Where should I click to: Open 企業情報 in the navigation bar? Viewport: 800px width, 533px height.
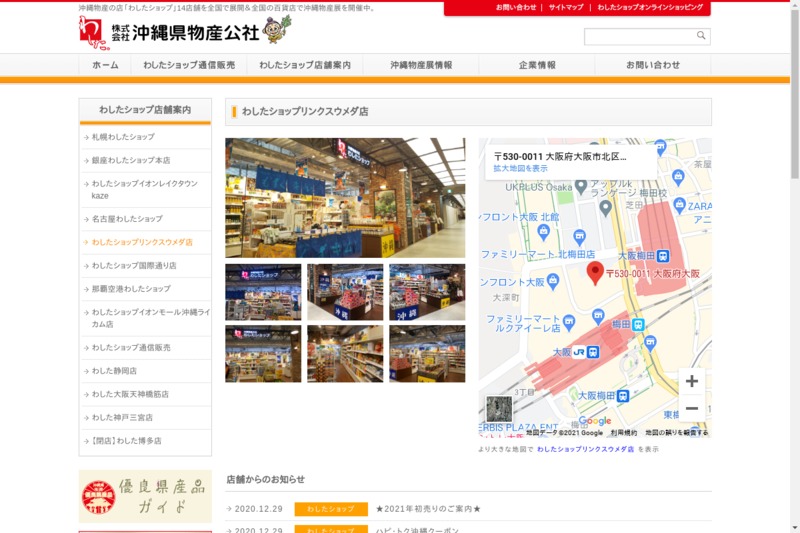coord(537,65)
